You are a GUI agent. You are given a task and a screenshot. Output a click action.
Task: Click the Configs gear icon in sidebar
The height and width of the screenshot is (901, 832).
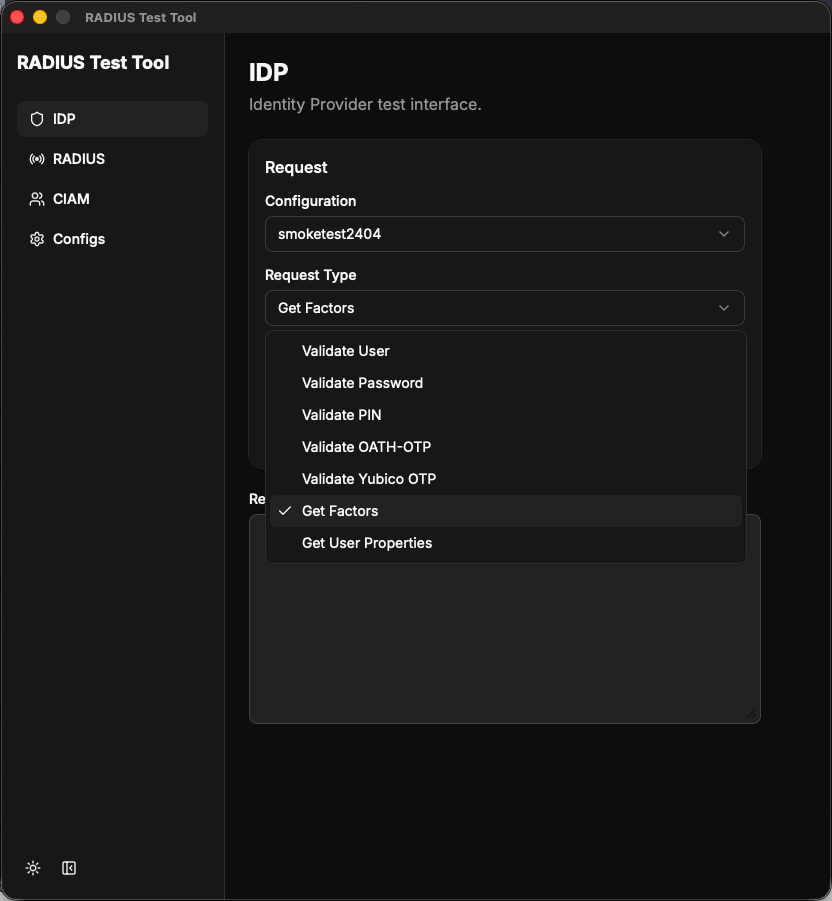pos(37,239)
